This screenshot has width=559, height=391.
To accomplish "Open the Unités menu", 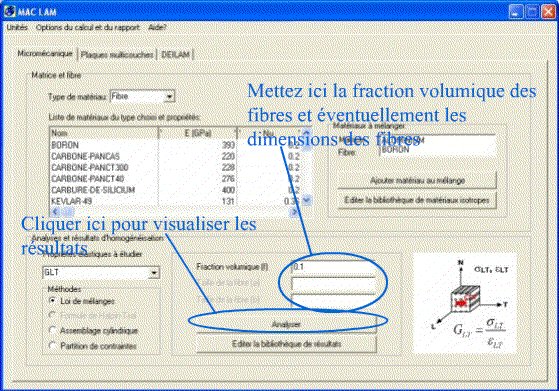I will (x=17, y=27).
